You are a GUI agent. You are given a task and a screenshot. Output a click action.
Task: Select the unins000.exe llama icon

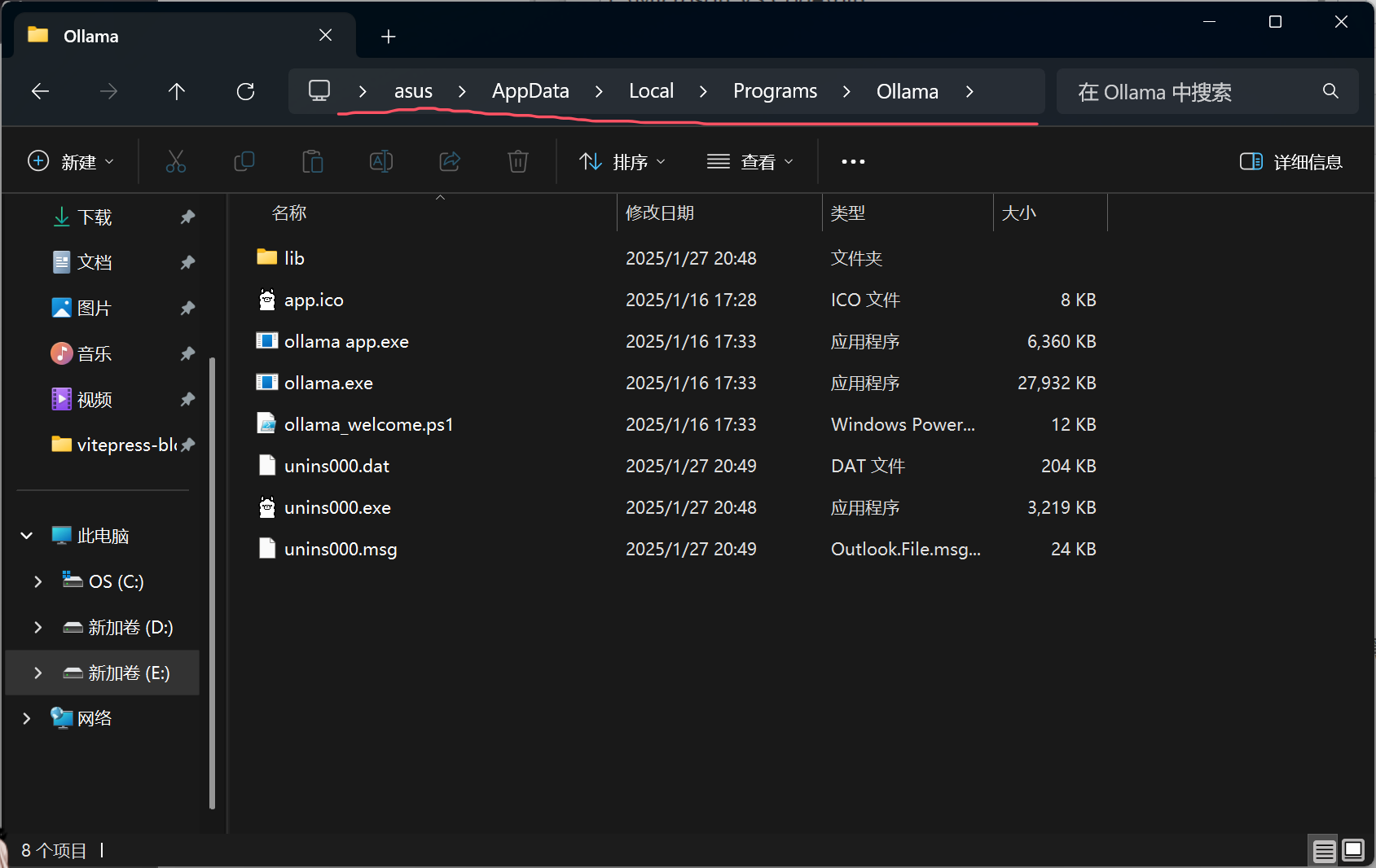pyautogui.click(x=267, y=507)
